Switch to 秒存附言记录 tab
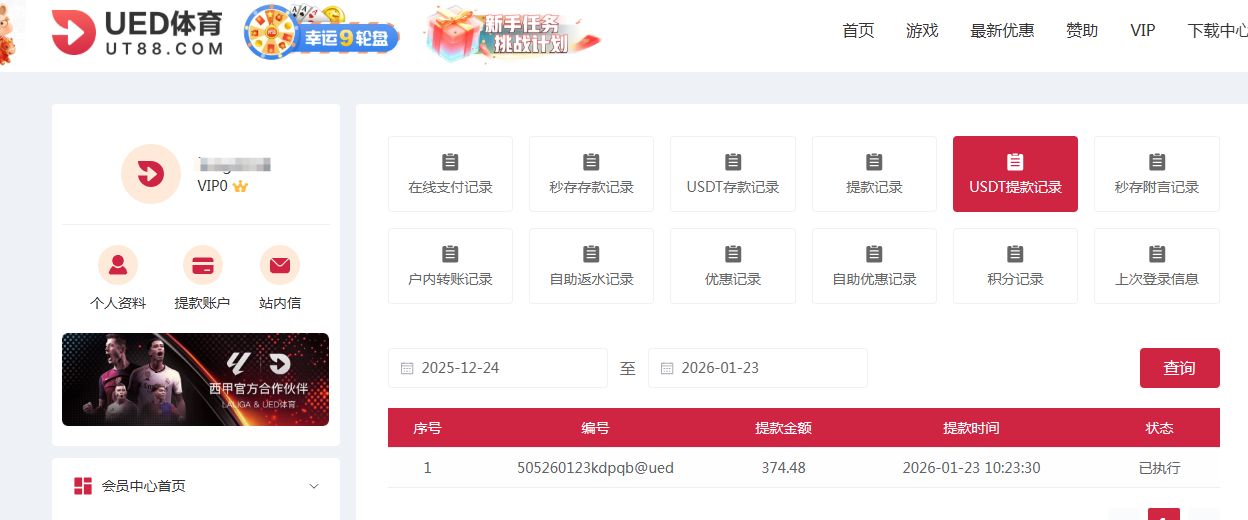 (1157, 174)
